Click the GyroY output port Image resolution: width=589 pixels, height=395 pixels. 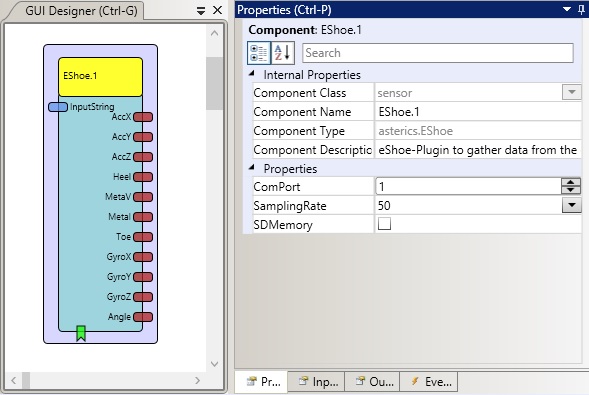tap(143, 277)
